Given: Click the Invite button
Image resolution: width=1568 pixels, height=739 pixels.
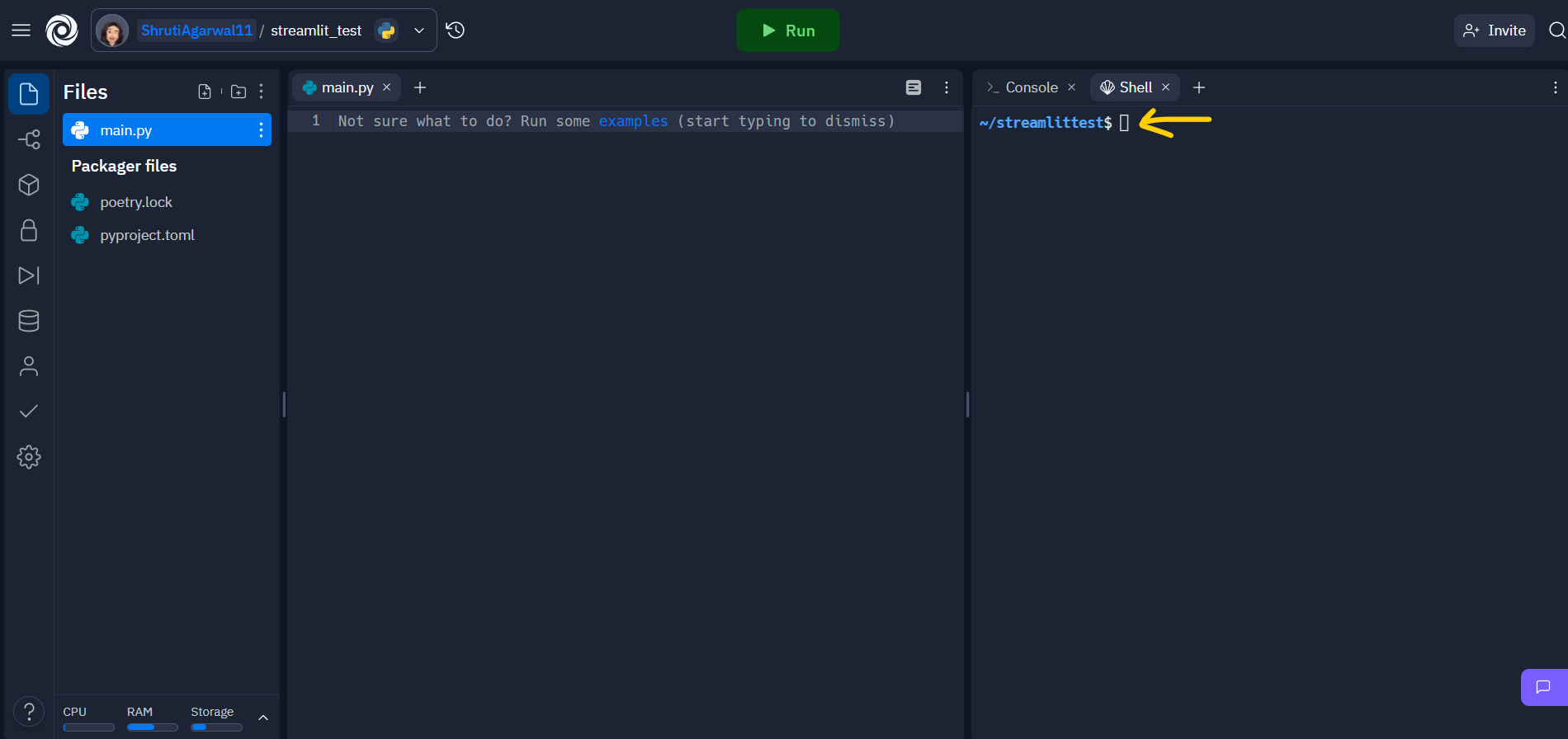Looking at the screenshot, I should point(1494,31).
